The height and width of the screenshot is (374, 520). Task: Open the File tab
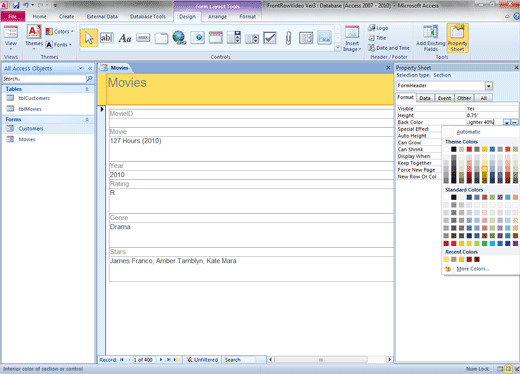coord(13,16)
